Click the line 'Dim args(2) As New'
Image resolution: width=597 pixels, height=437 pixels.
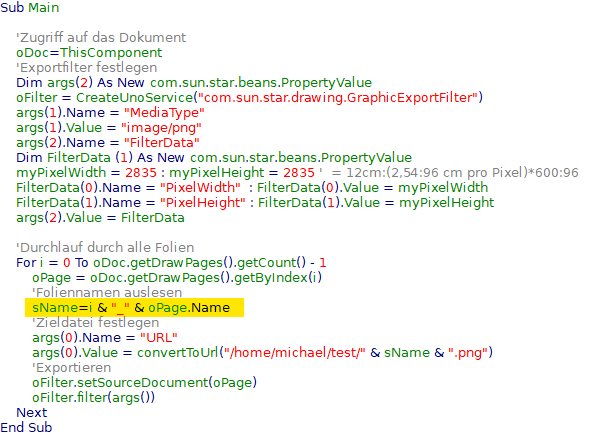tap(194, 83)
